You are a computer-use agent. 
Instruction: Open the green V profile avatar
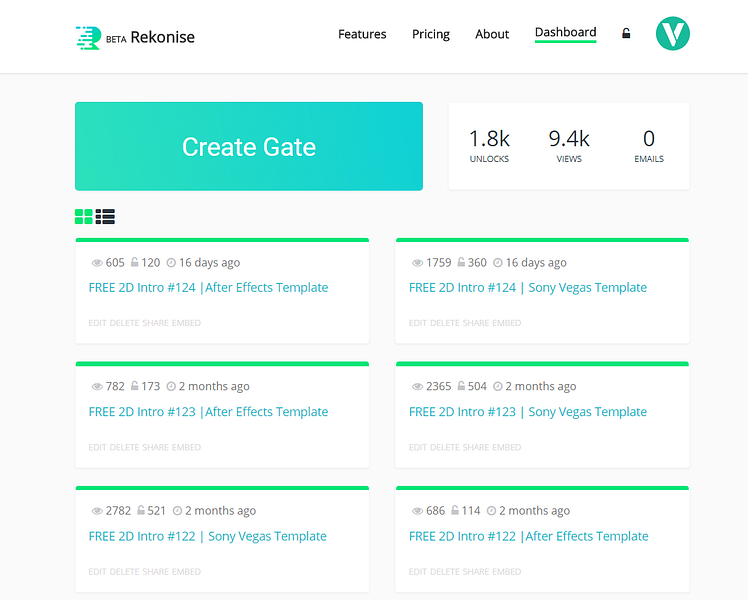click(x=673, y=33)
